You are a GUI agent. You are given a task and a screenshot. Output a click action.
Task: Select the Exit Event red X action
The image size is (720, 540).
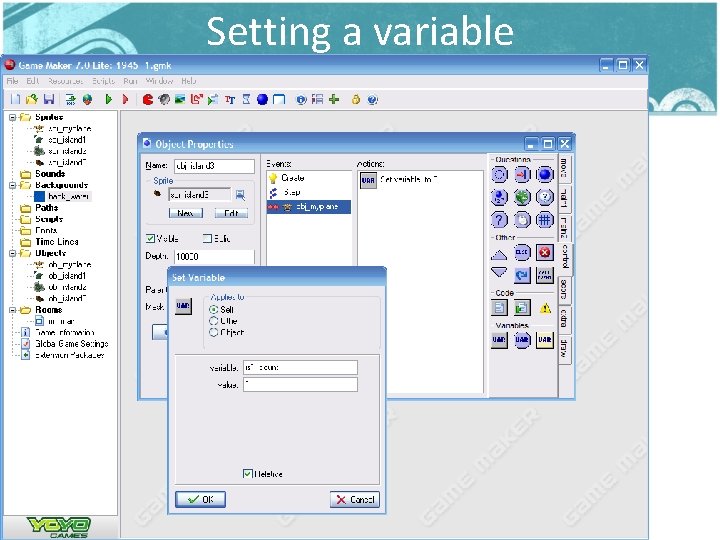[x=545, y=252]
